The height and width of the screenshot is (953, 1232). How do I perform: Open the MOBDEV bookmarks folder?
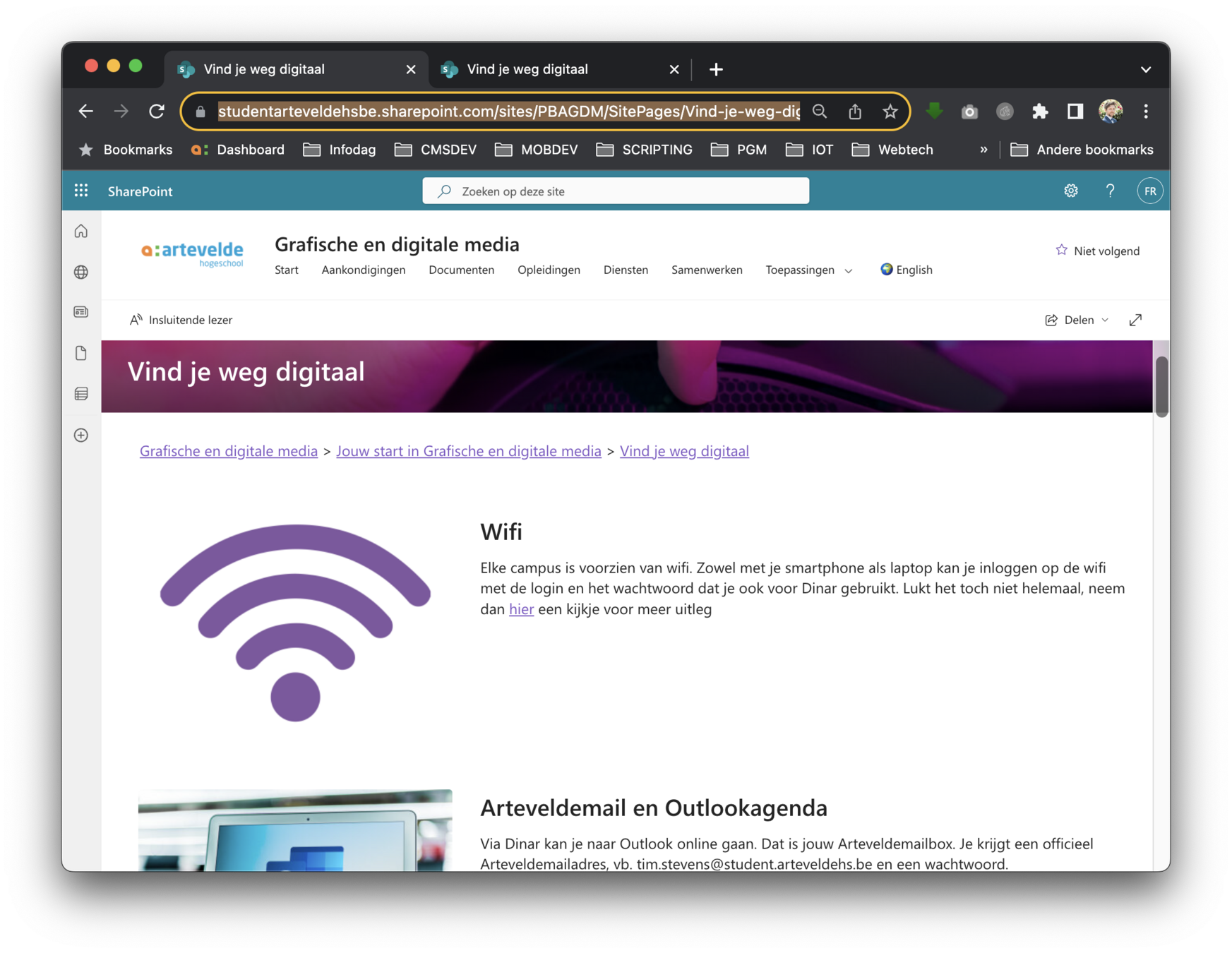(537, 150)
